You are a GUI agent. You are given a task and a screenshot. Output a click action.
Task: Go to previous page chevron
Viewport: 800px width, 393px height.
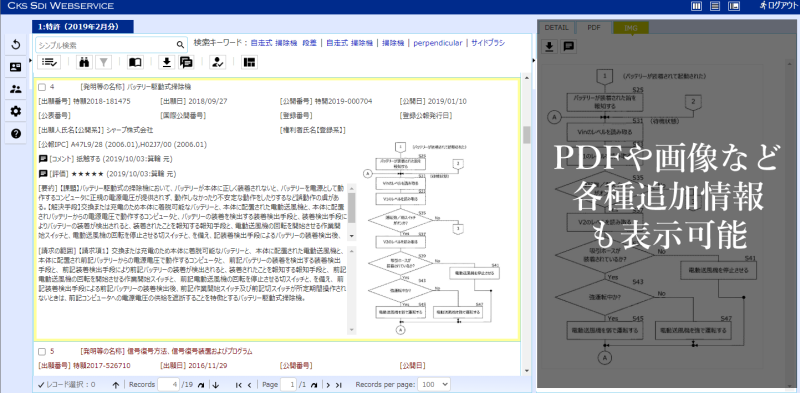249,385
